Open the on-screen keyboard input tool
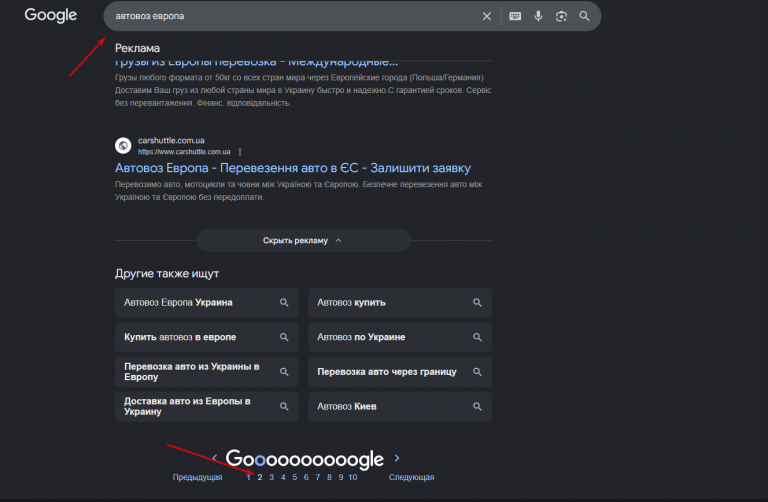 click(x=515, y=16)
